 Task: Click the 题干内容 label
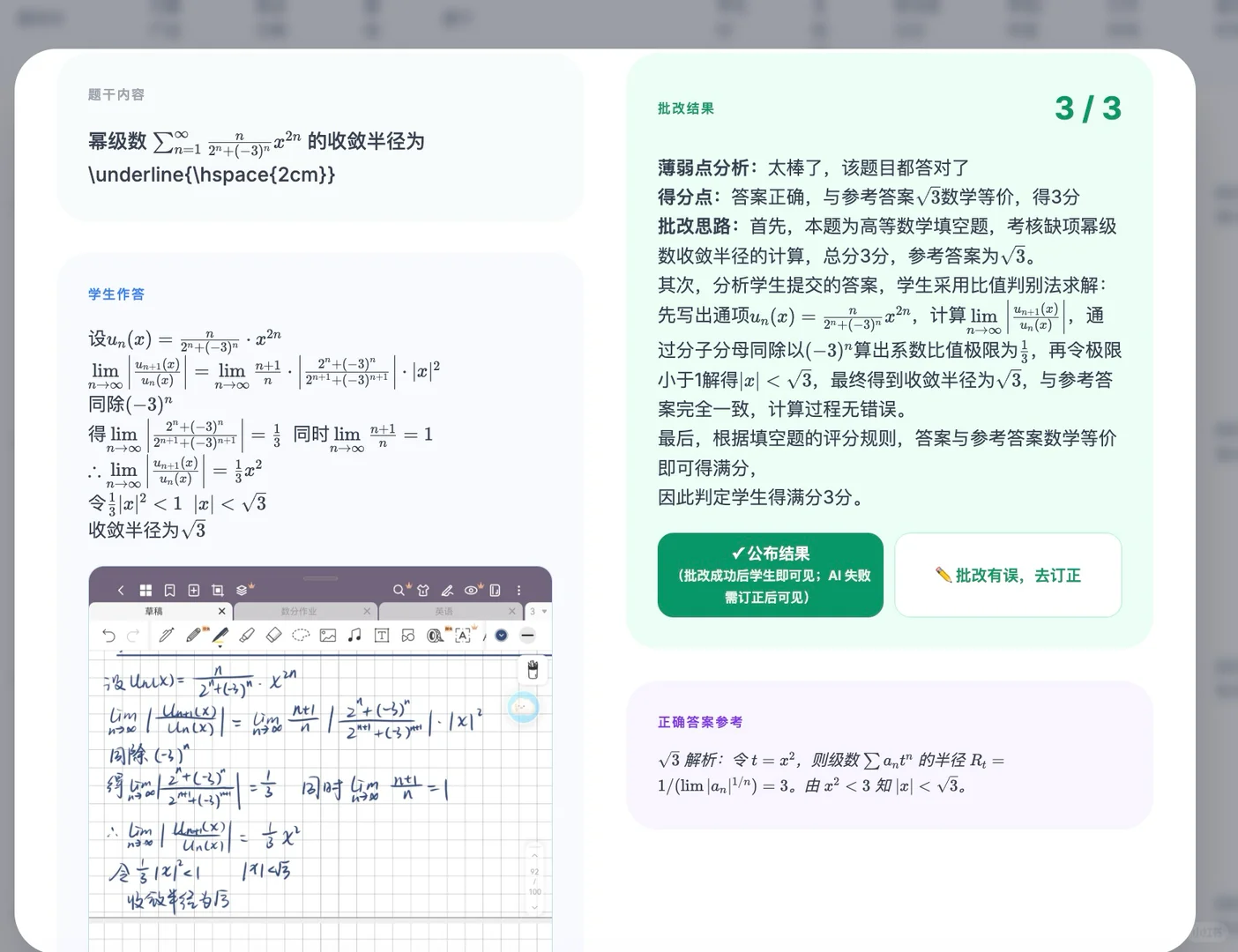(x=116, y=94)
